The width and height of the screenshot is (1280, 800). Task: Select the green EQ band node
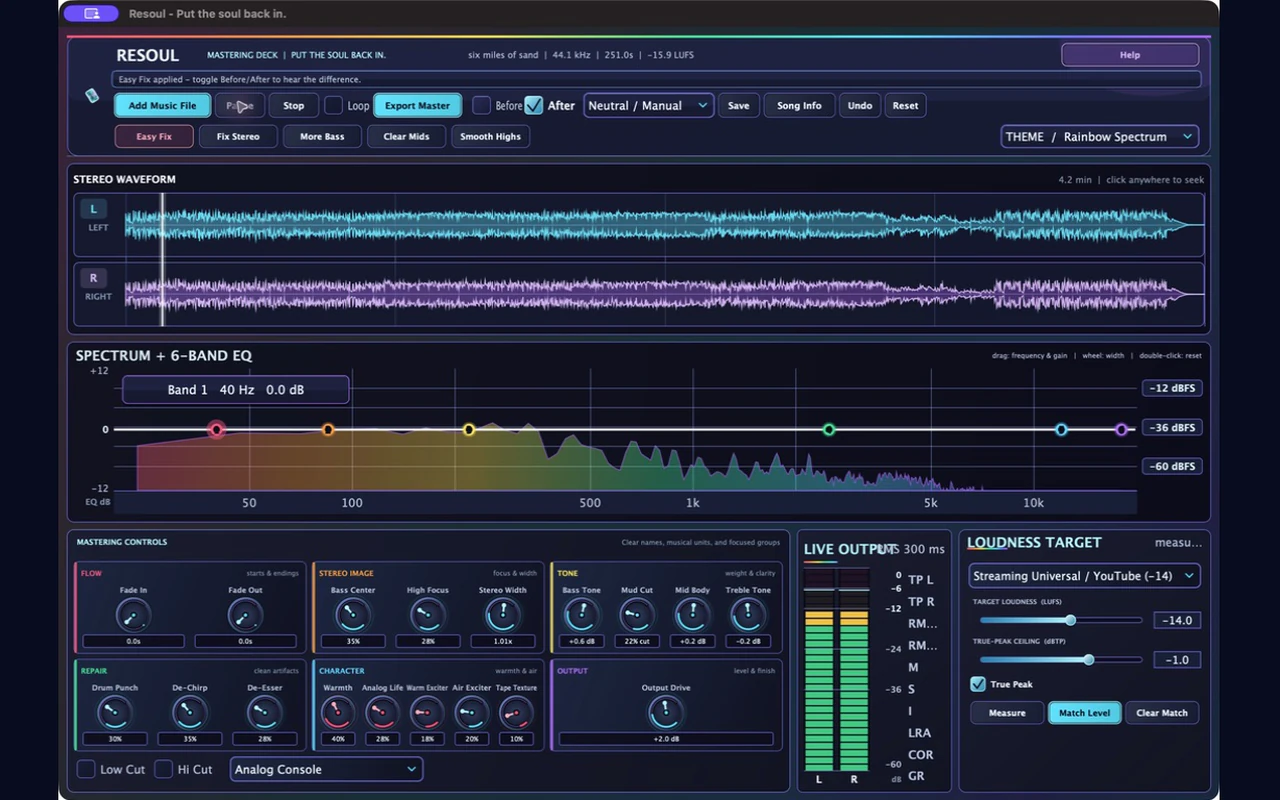click(x=829, y=430)
